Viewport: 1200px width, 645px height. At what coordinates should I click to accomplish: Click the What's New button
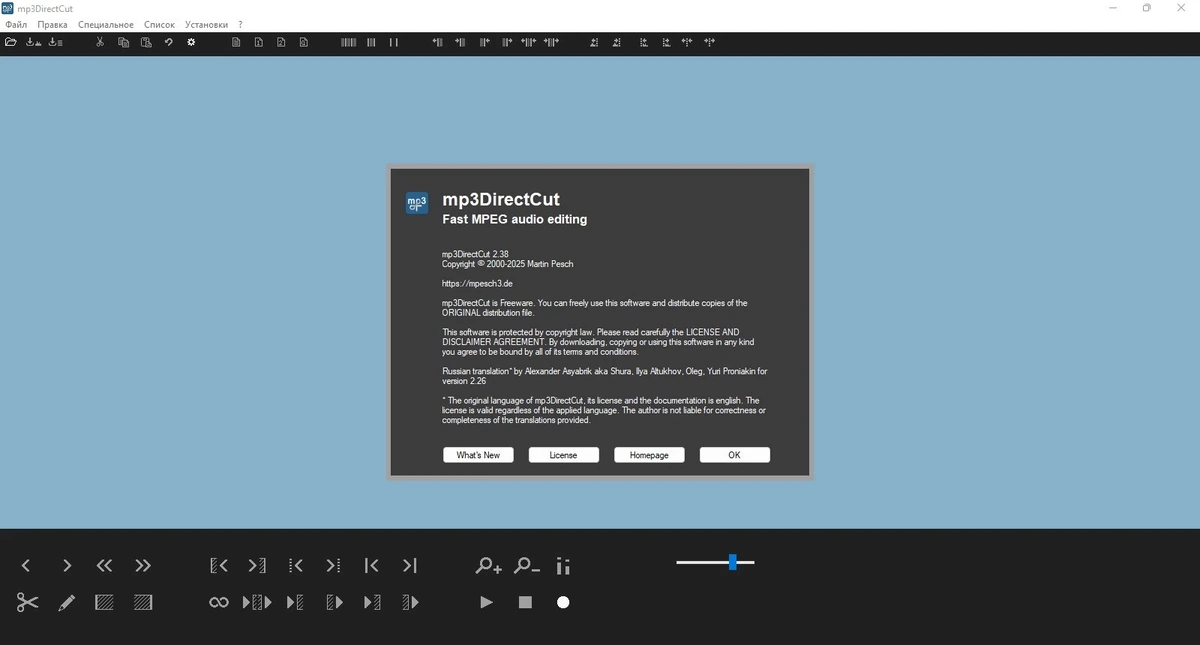click(478, 455)
